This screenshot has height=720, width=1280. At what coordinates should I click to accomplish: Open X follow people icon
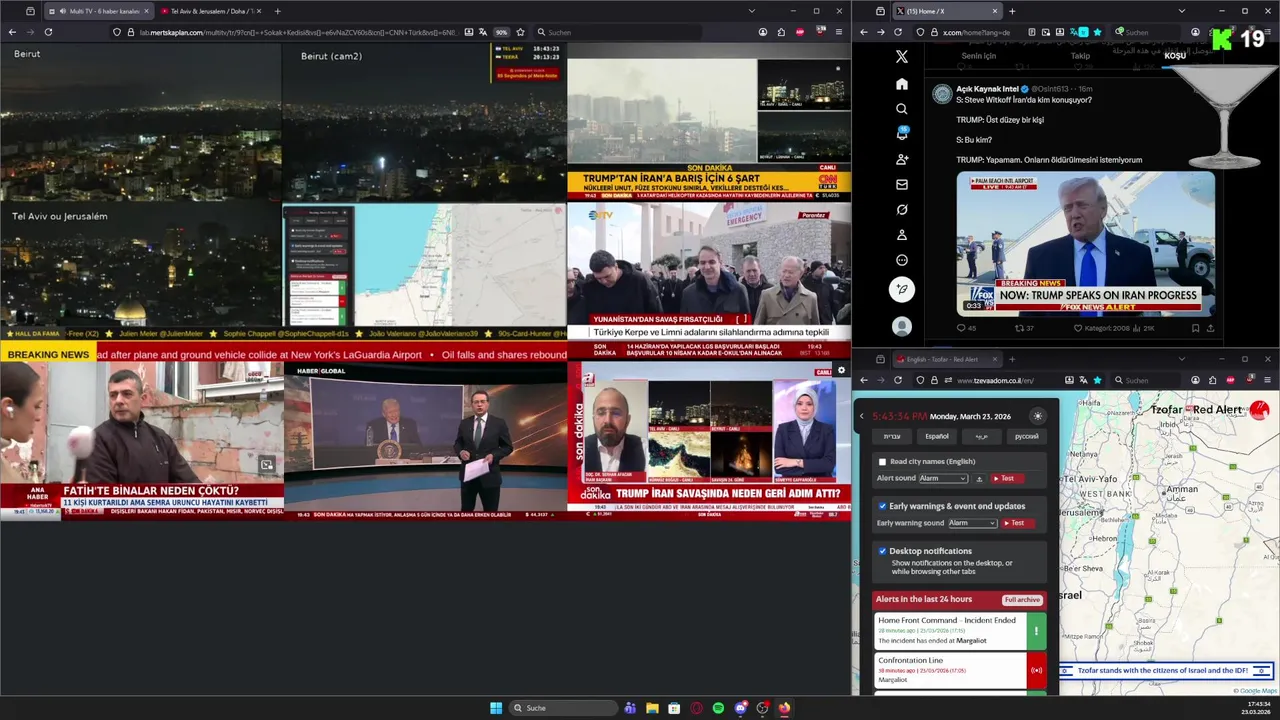[901, 159]
